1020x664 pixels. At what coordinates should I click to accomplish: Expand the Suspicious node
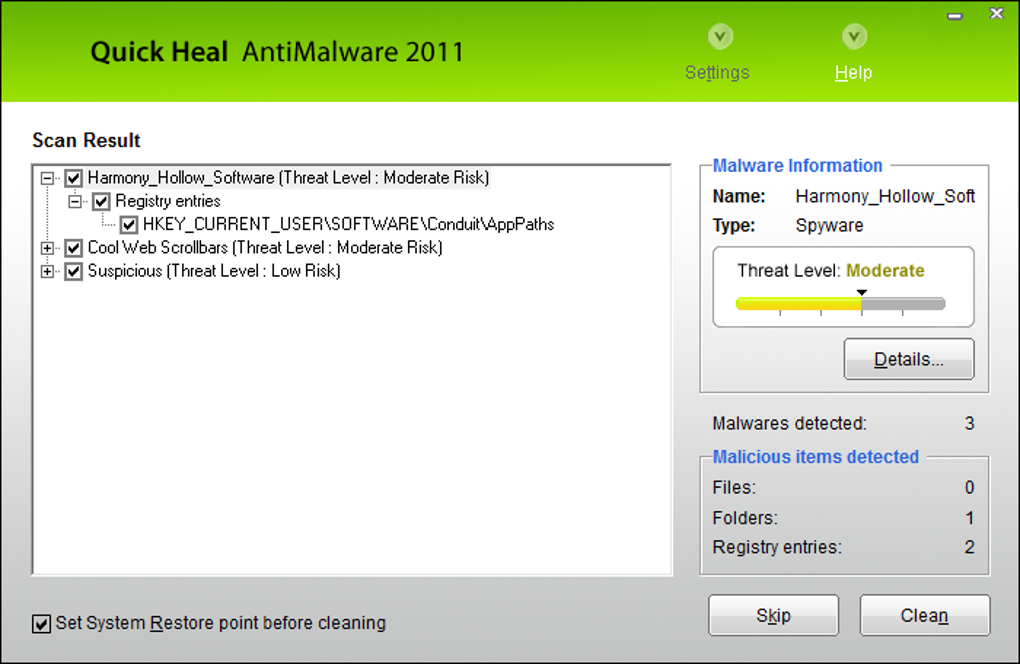tap(47, 271)
